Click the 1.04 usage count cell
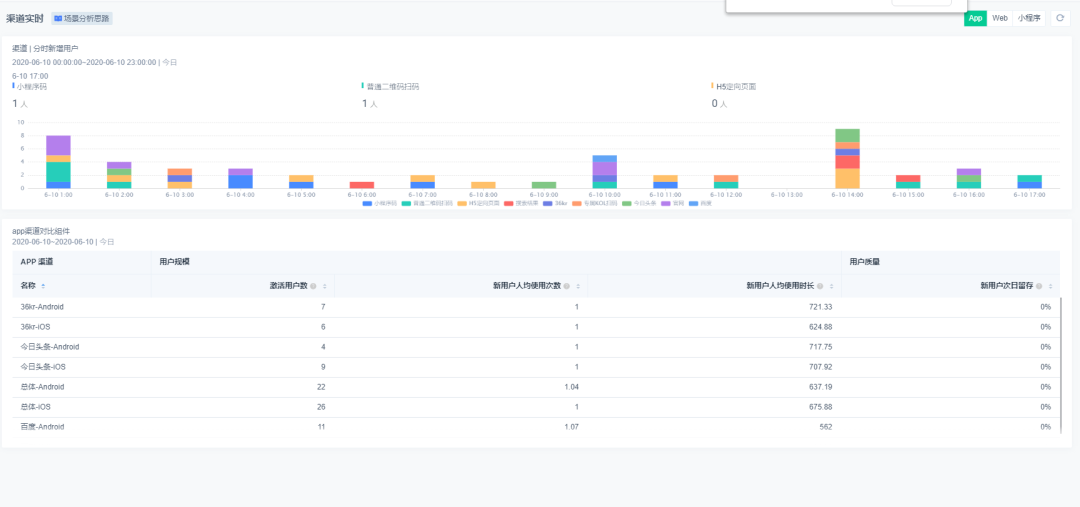Image resolution: width=1080 pixels, height=507 pixels. [572, 386]
